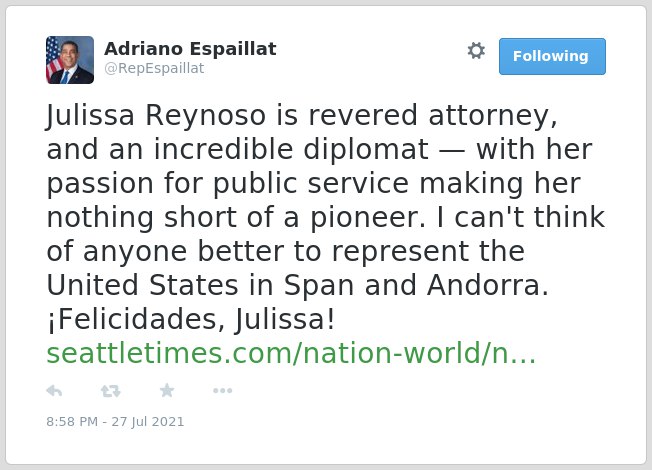Screen dimensions: 652x470
Task: Open the 8:58 PM - 27 Jul 2021 permalink
Action: pos(115,422)
